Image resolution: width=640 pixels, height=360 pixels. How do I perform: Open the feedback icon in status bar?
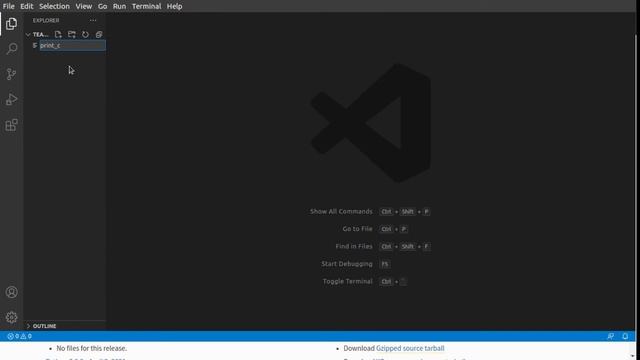[611, 336]
